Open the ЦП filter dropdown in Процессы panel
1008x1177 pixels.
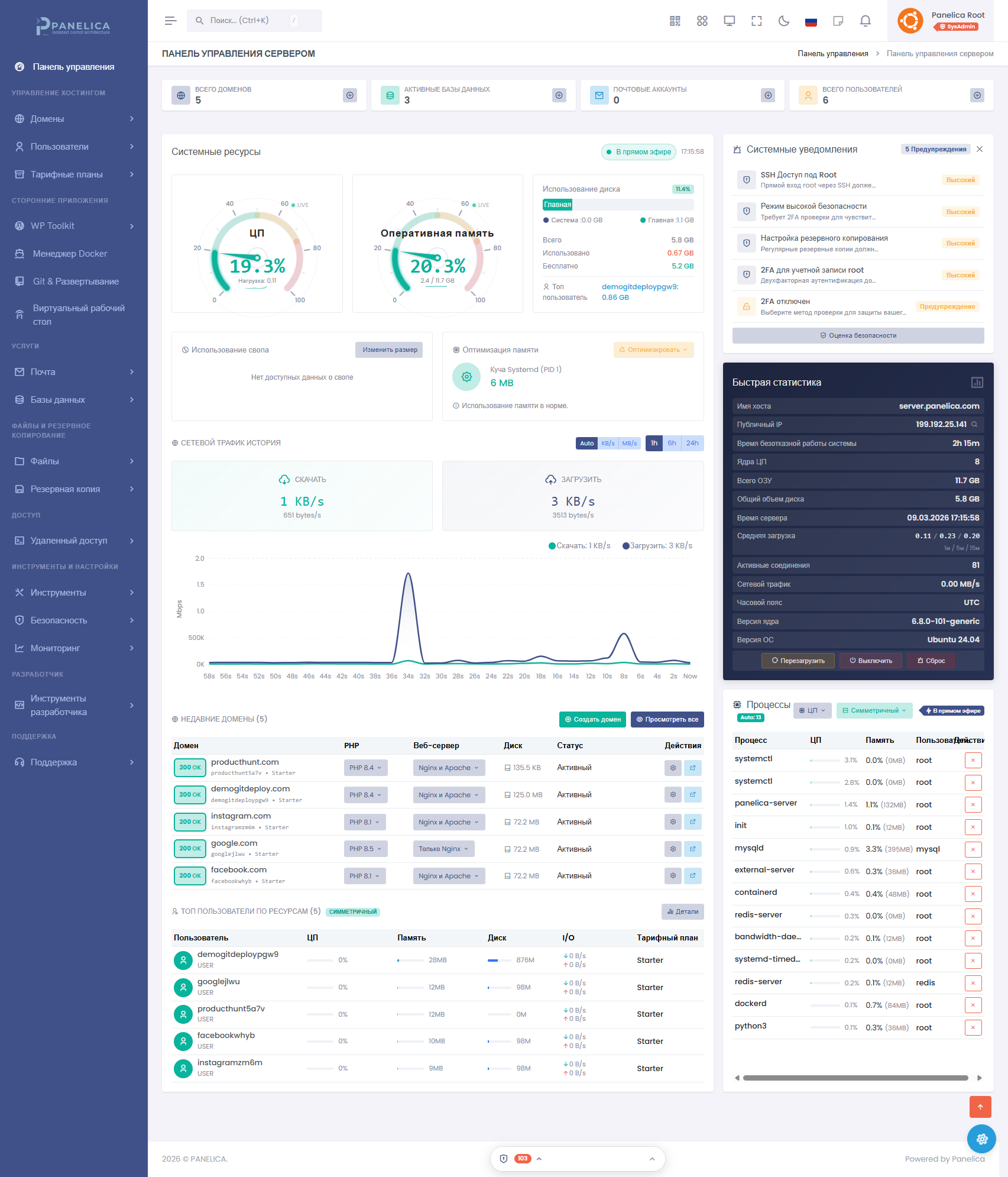(x=812, y=710)
